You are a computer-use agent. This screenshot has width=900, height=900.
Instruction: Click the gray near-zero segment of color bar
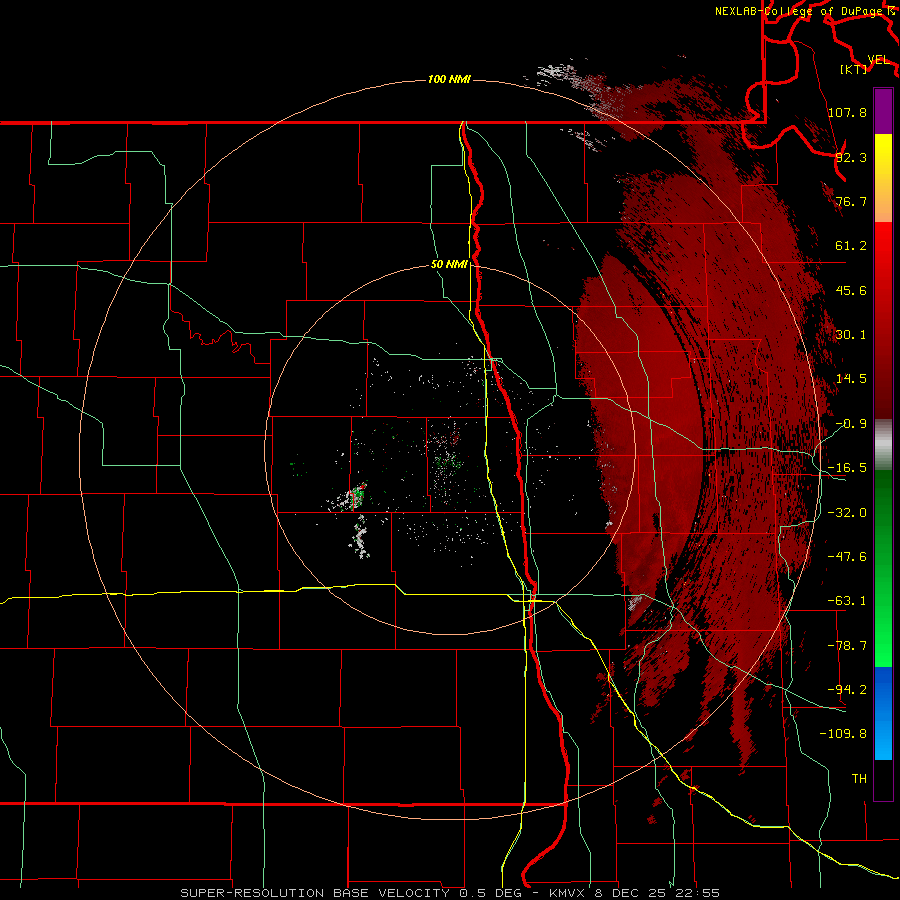883,445
